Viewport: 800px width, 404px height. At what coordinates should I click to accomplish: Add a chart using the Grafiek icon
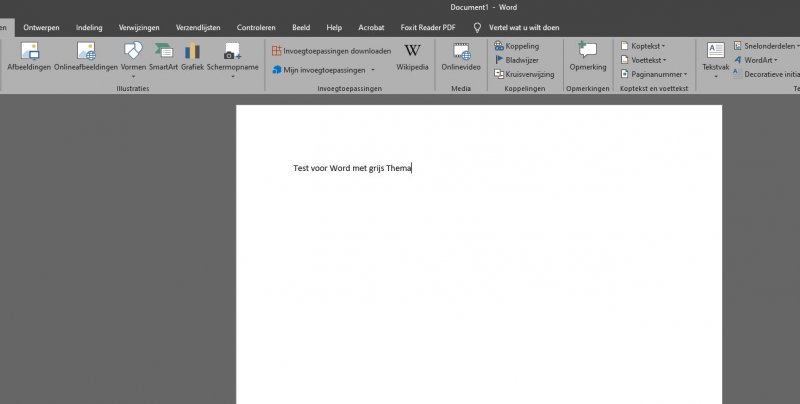[192, 55]
